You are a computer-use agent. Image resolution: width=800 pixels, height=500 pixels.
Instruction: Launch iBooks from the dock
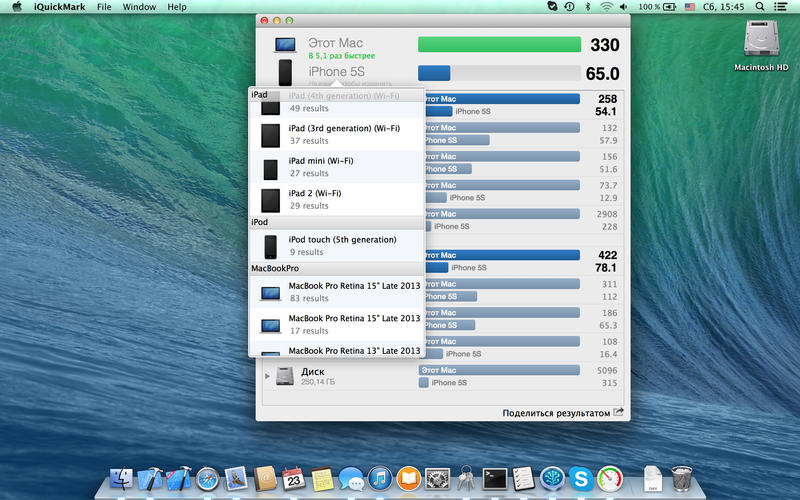click(409, 479)
